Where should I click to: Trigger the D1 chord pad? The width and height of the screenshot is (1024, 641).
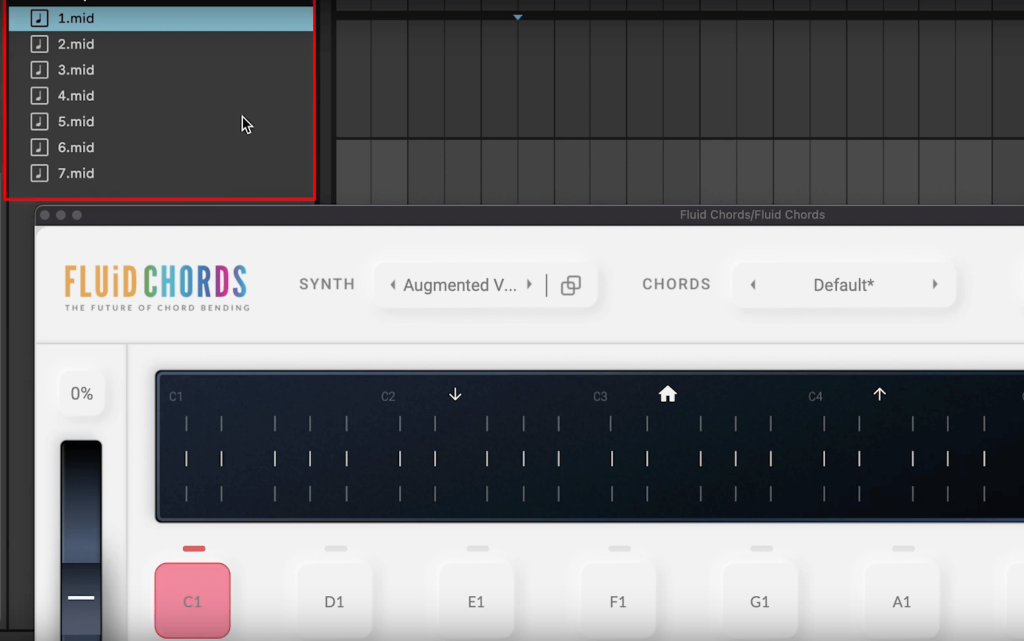pos(334,601)
